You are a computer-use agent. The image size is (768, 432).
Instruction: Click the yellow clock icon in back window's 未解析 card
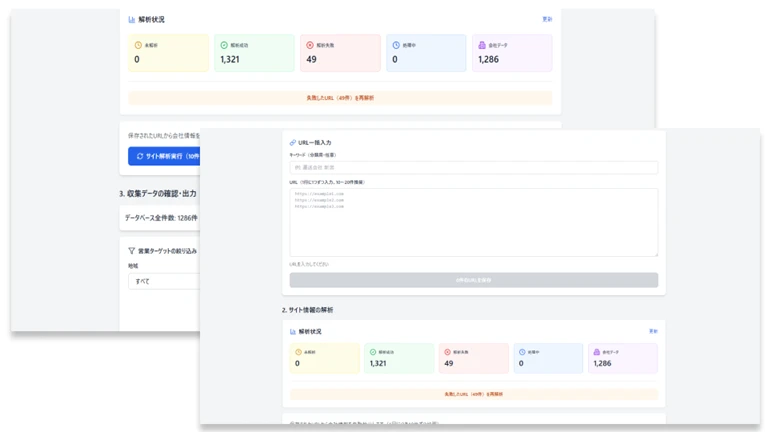[x=138, y=45]
